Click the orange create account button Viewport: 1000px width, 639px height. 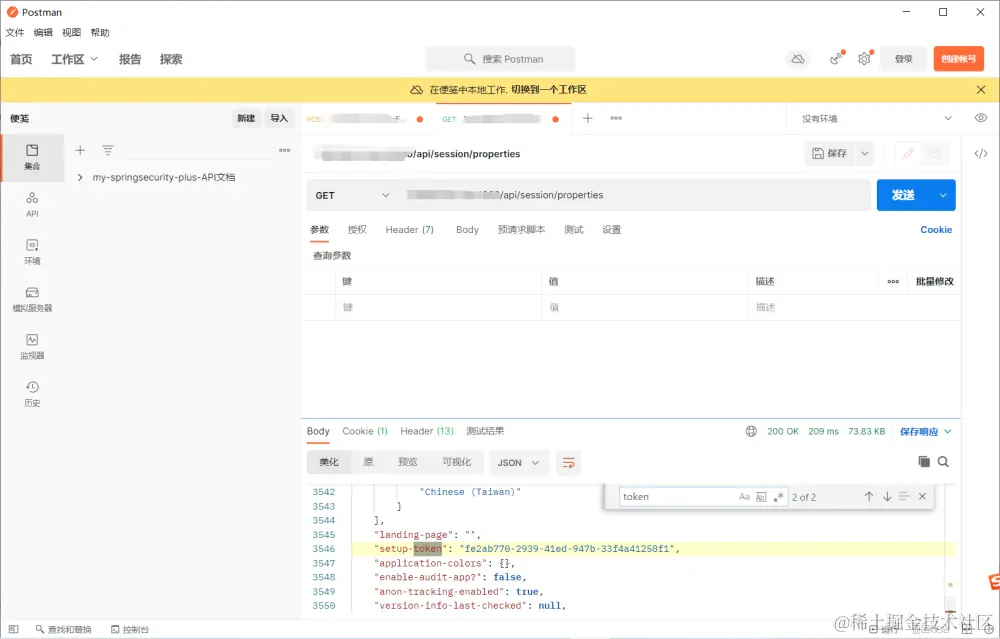coord(959,59)
